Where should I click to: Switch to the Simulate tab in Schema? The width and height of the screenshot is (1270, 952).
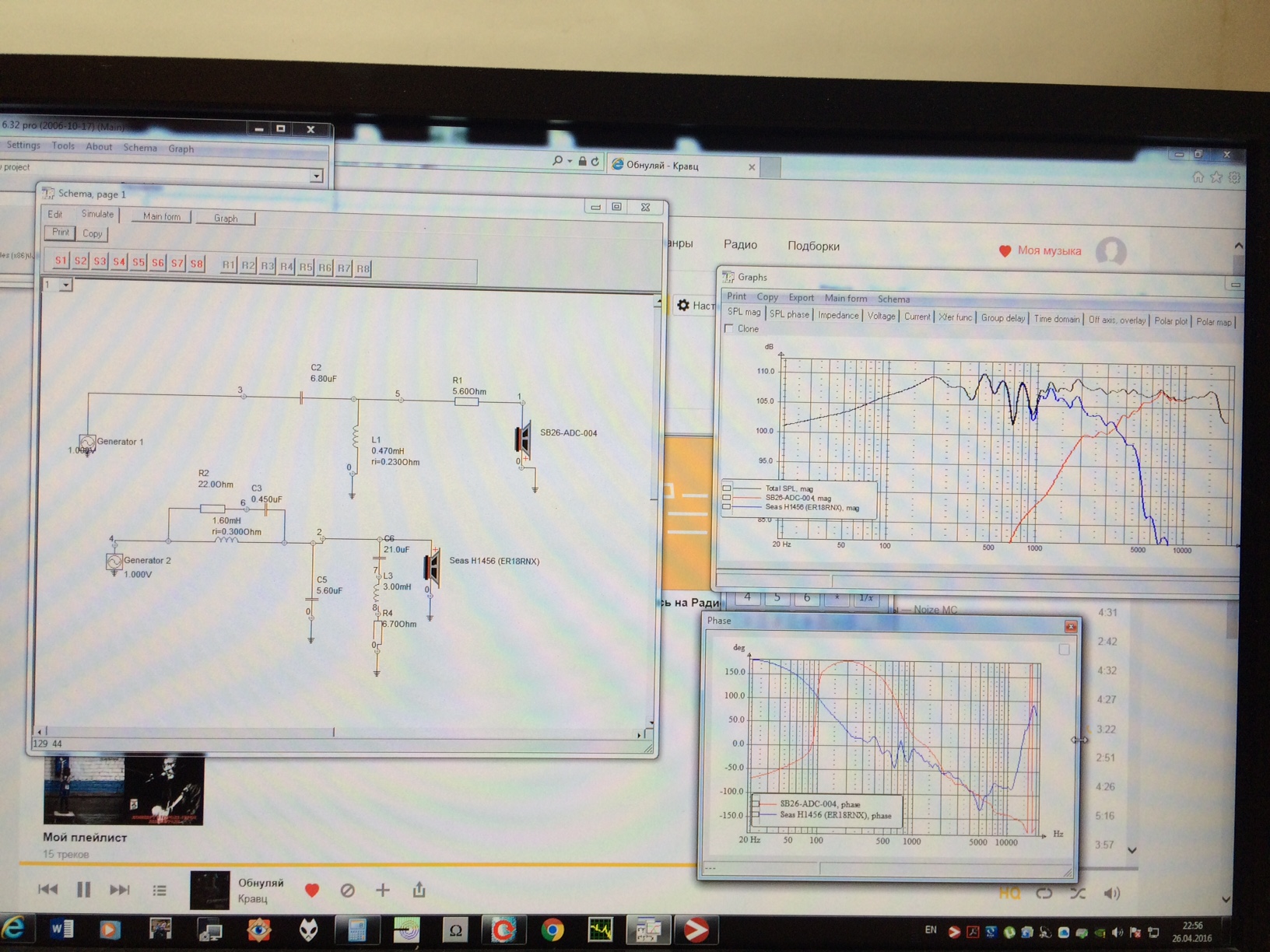pos(97,214)
